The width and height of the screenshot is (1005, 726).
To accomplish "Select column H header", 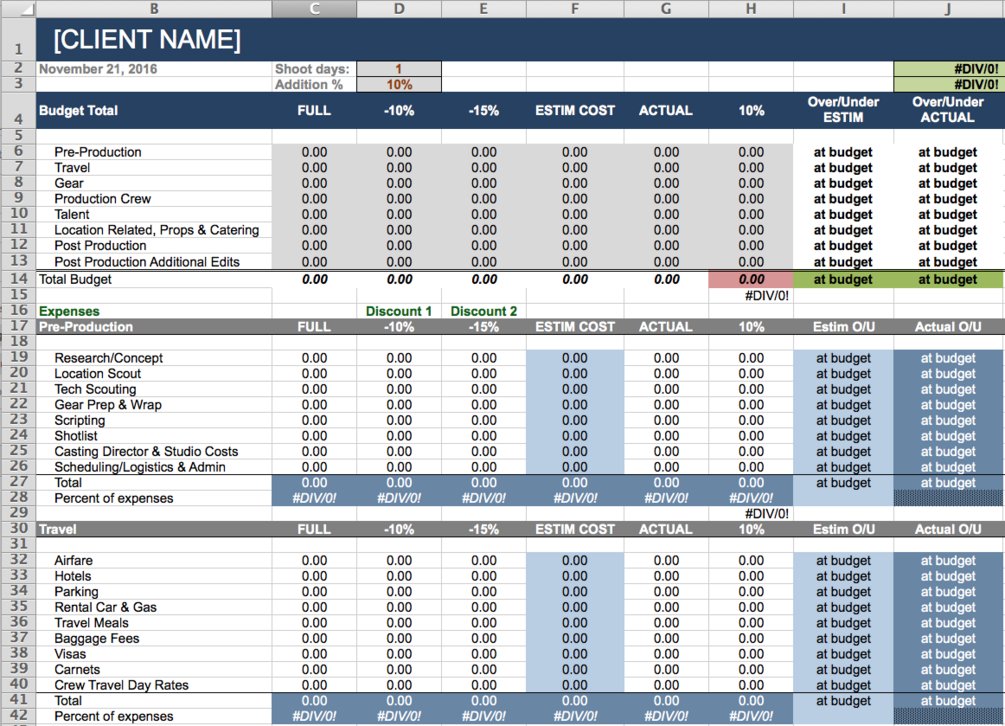I will coord(751,8).
